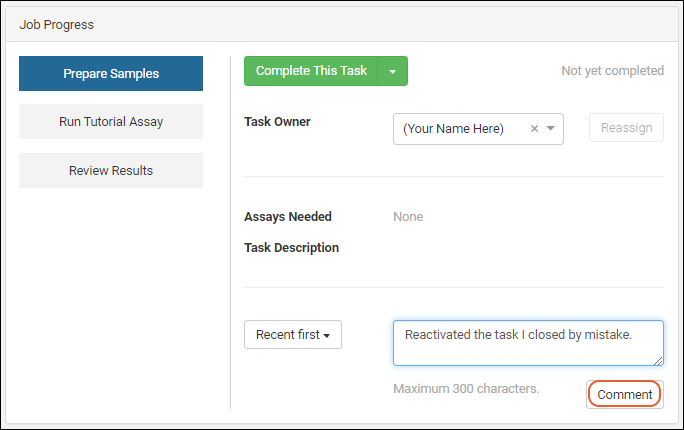
Task: Click the Task Description label
Action: (291, 248)
